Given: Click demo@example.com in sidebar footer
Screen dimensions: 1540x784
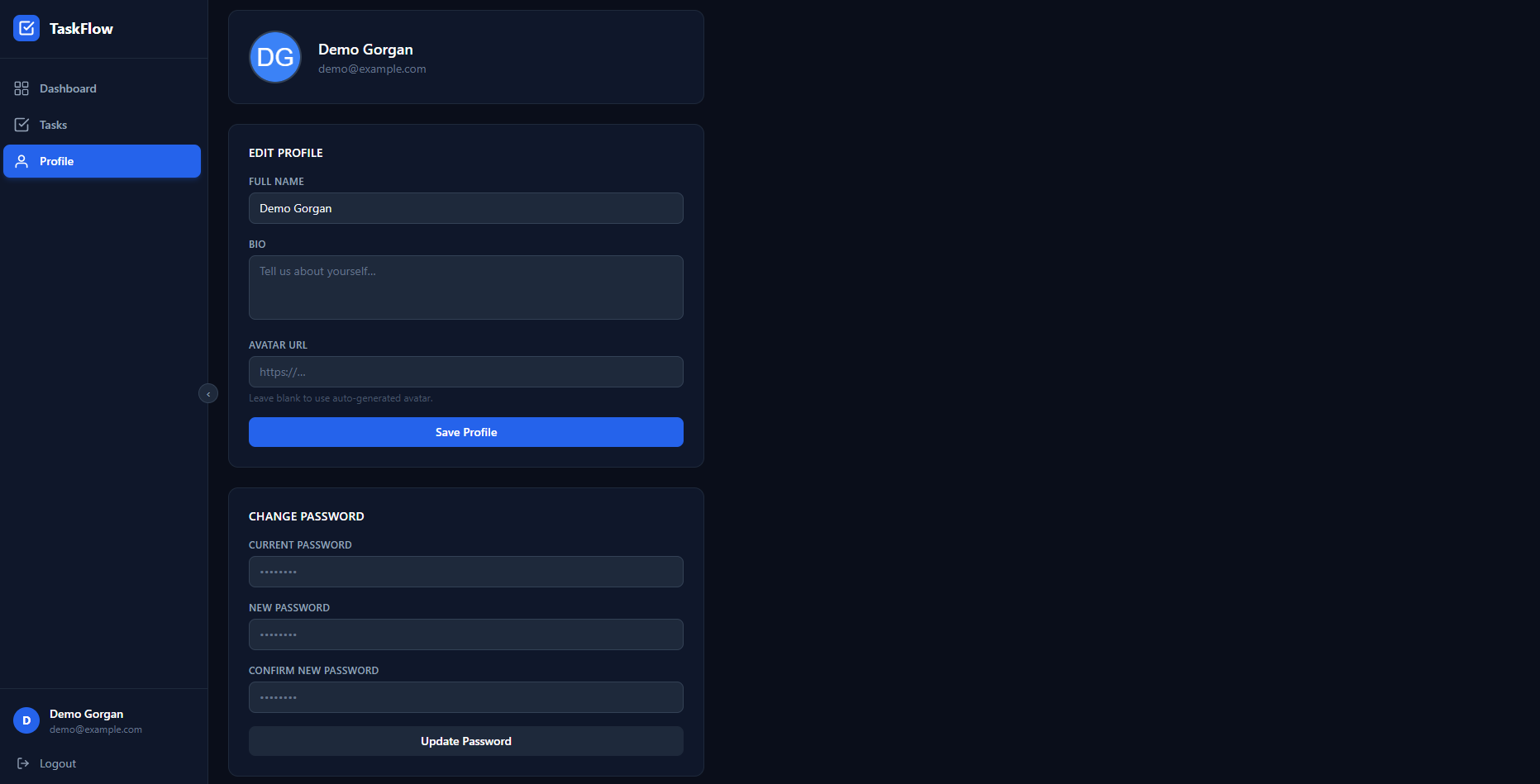Looking at the screenshot, I should (x=96, y=729).
